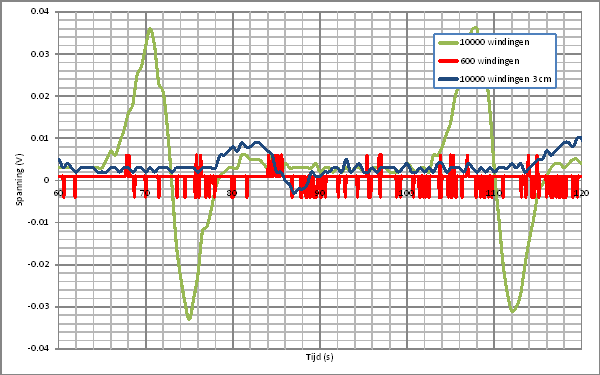The width and height of the screenshot is (600, 375).
Task: Click the 0.03 label on vertical axis
Action: pyautogui.click(x=40, y=54)
